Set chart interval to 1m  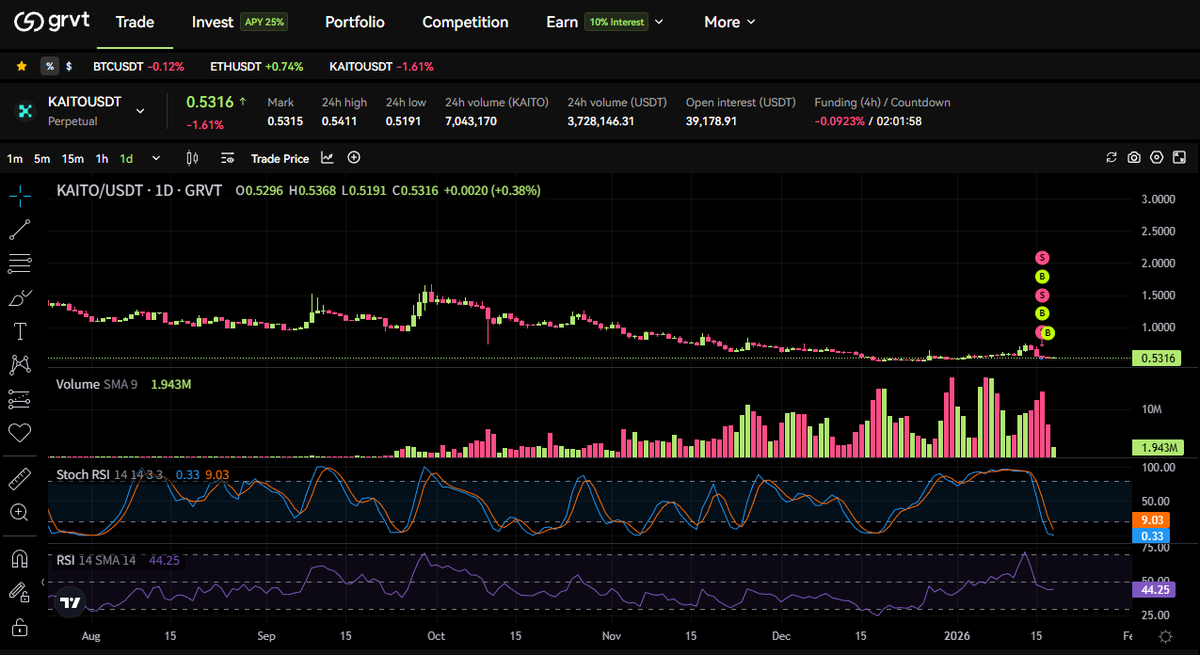click(15, 158)
